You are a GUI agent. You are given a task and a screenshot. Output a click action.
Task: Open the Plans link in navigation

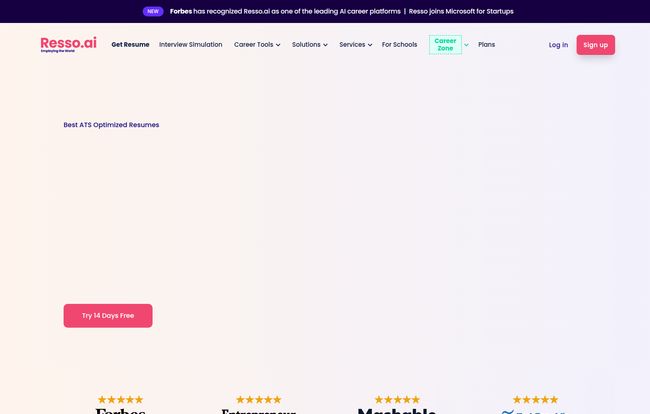pos(486,45)
